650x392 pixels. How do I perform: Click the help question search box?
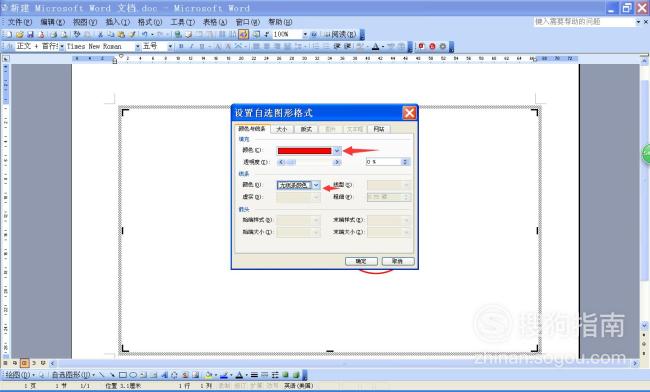tap(585, 22)
